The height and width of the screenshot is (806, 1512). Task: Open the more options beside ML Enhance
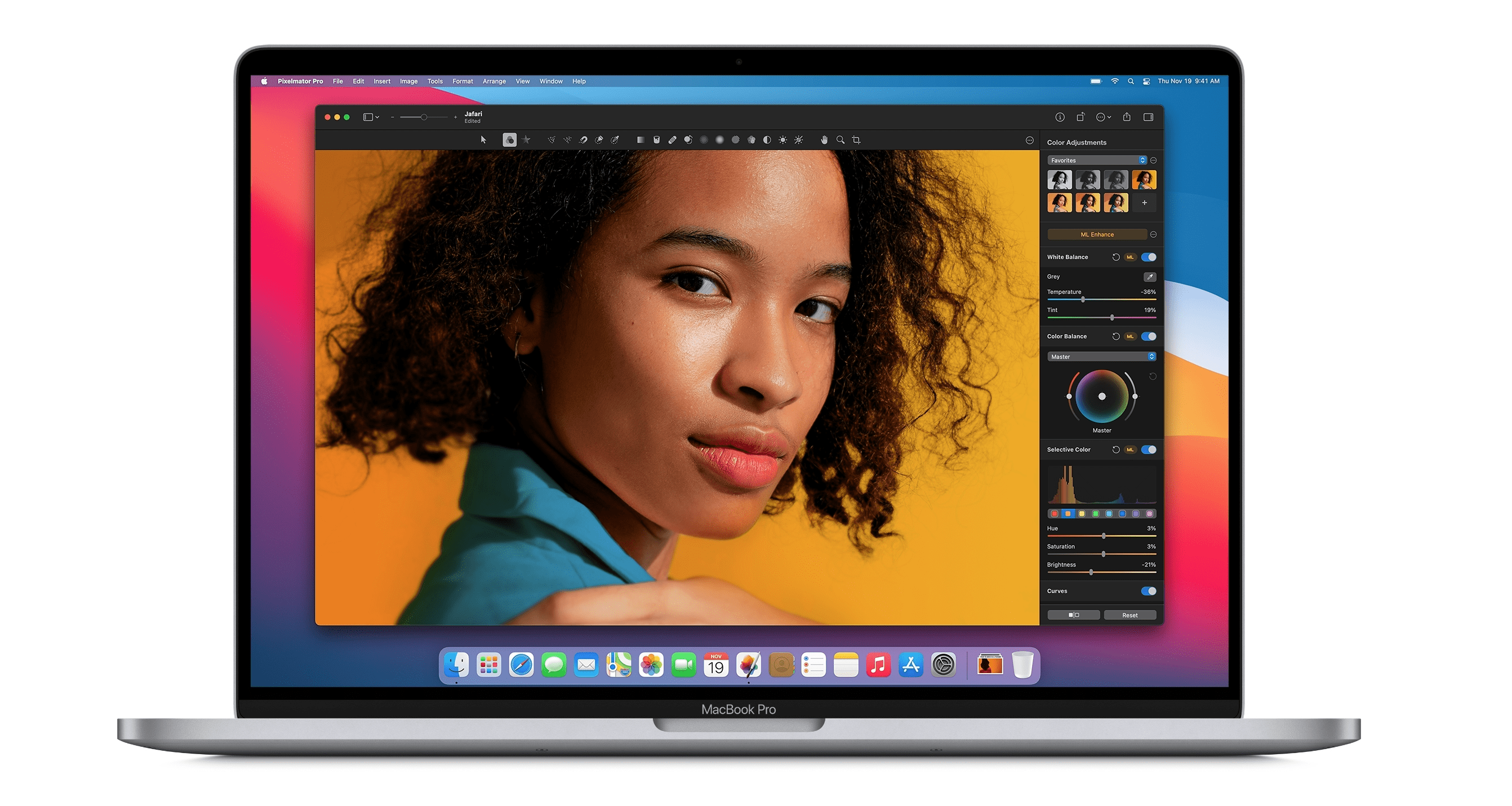point(1153,234)
